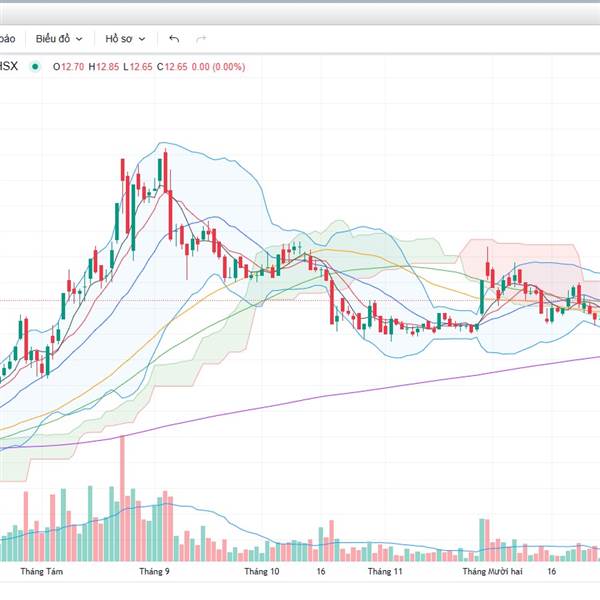Open the Biểu đồ dropdown menu
Screen dimensions: 600x600
coord(59,39)
